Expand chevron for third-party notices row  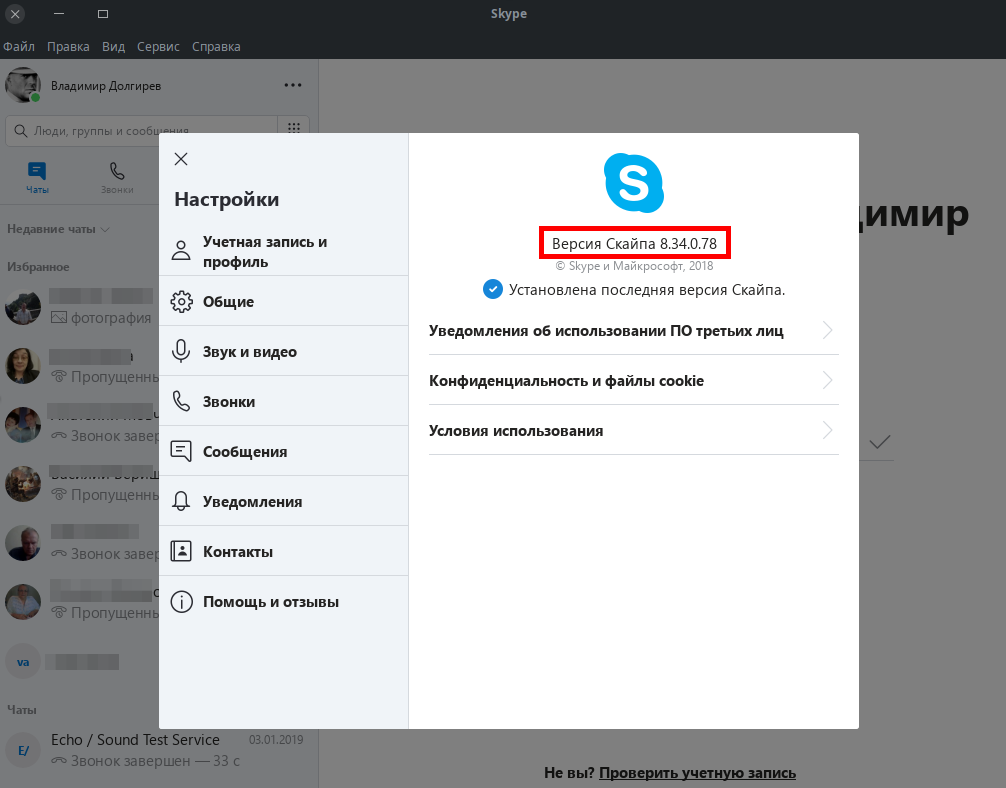(x=828, y=330)
